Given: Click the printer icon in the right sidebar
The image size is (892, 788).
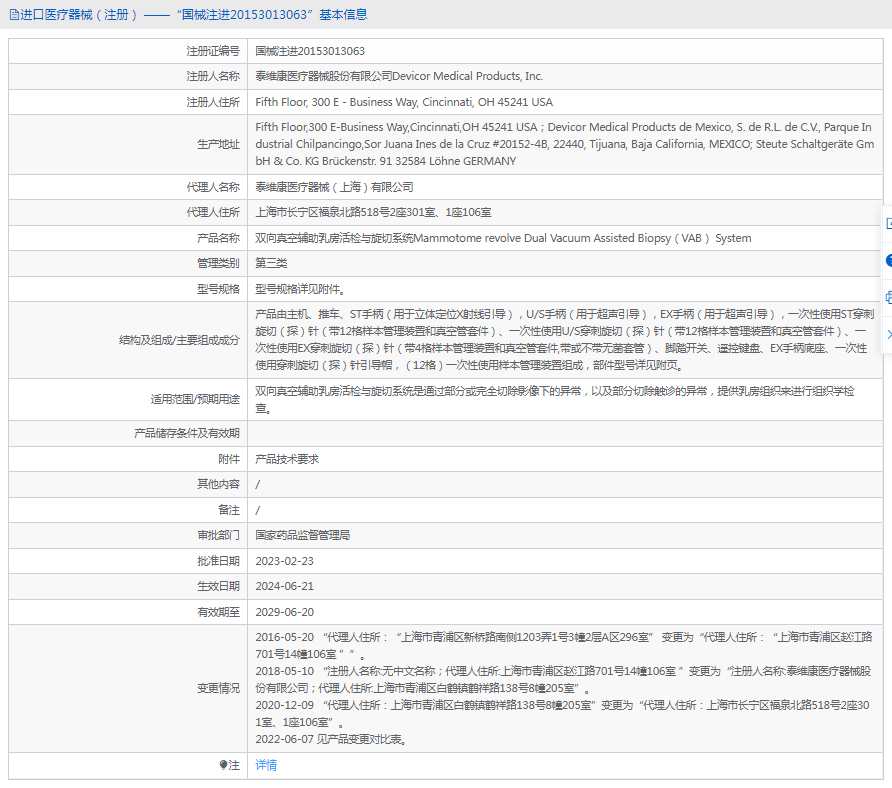Looking at the screenshot, I should (887, 297).
